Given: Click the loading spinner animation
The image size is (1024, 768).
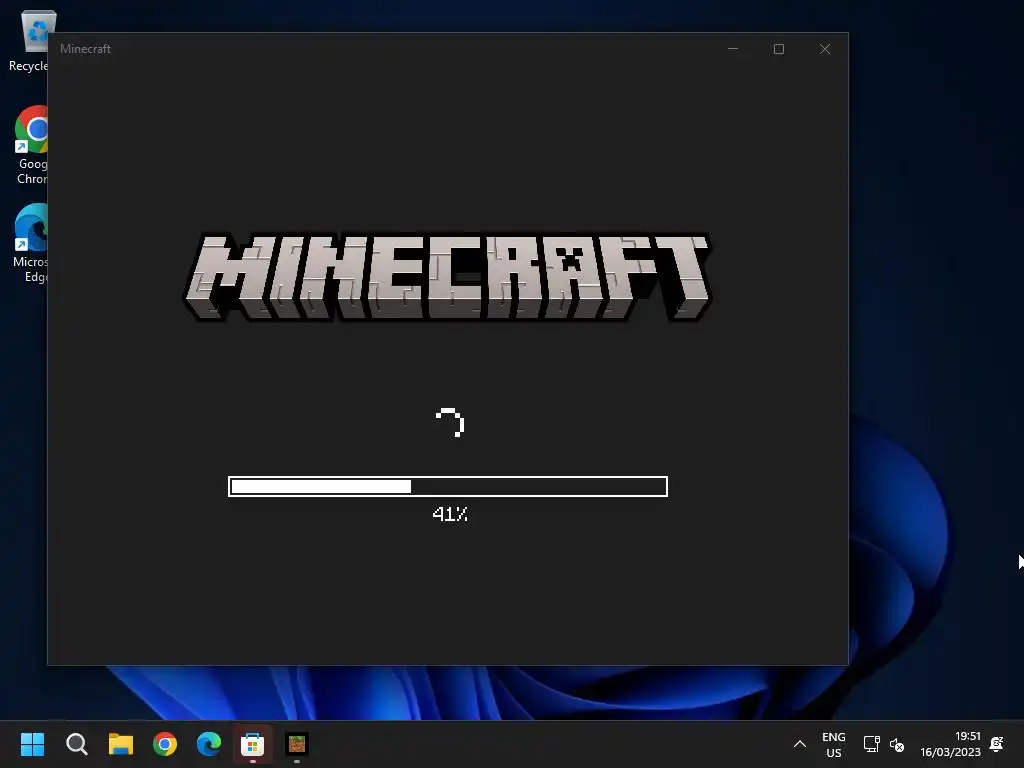Looking at the screenshot, I should coord(450,423).
